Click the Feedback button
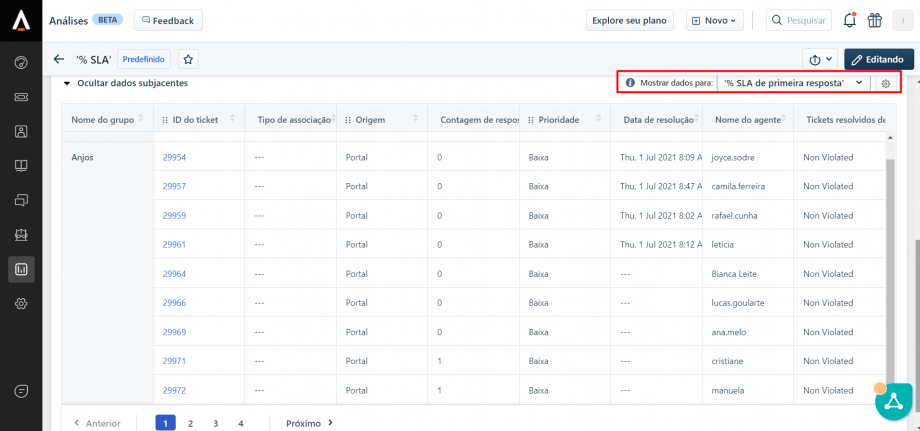920x431 pixels. pyautogui.click(x=168, y=20)
